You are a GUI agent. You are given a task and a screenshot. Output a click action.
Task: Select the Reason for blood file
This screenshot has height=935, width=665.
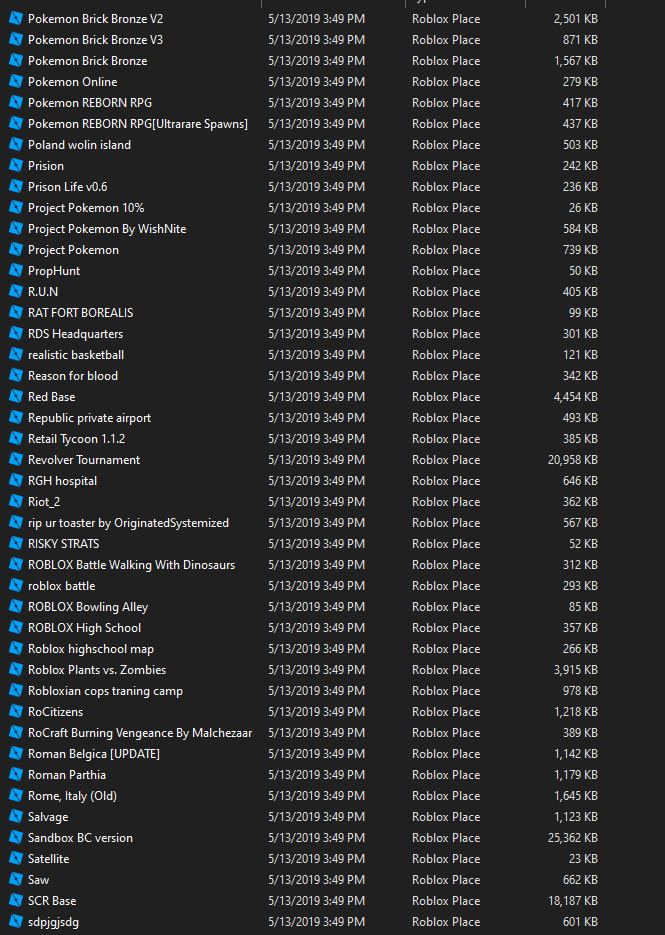pos(73,376)
